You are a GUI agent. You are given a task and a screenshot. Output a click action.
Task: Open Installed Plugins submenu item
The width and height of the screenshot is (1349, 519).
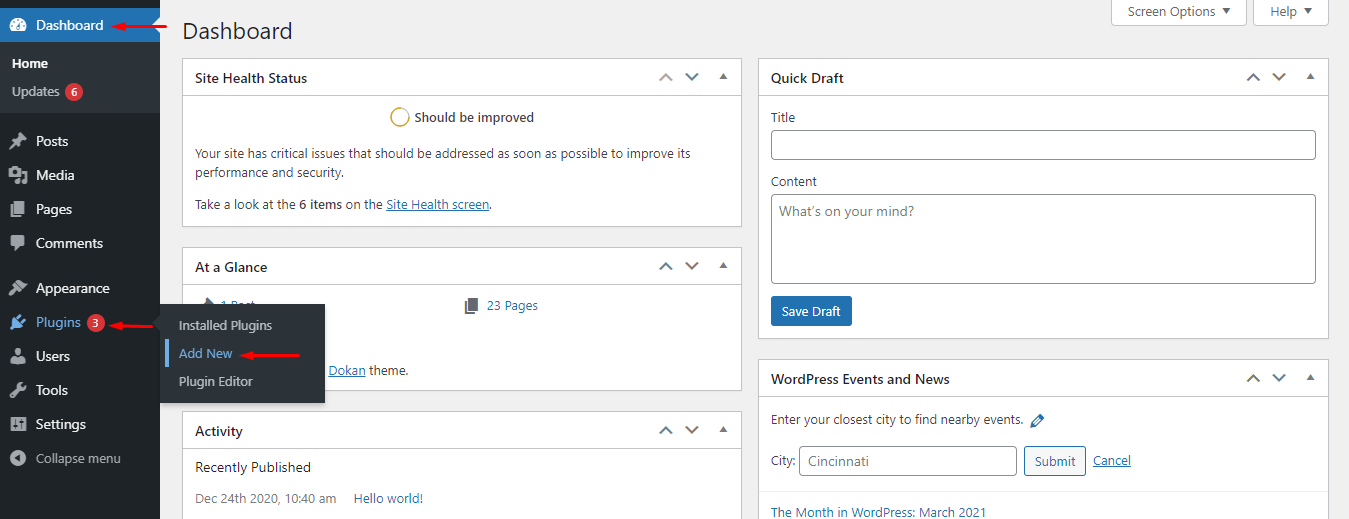click(x=225, y=325)
